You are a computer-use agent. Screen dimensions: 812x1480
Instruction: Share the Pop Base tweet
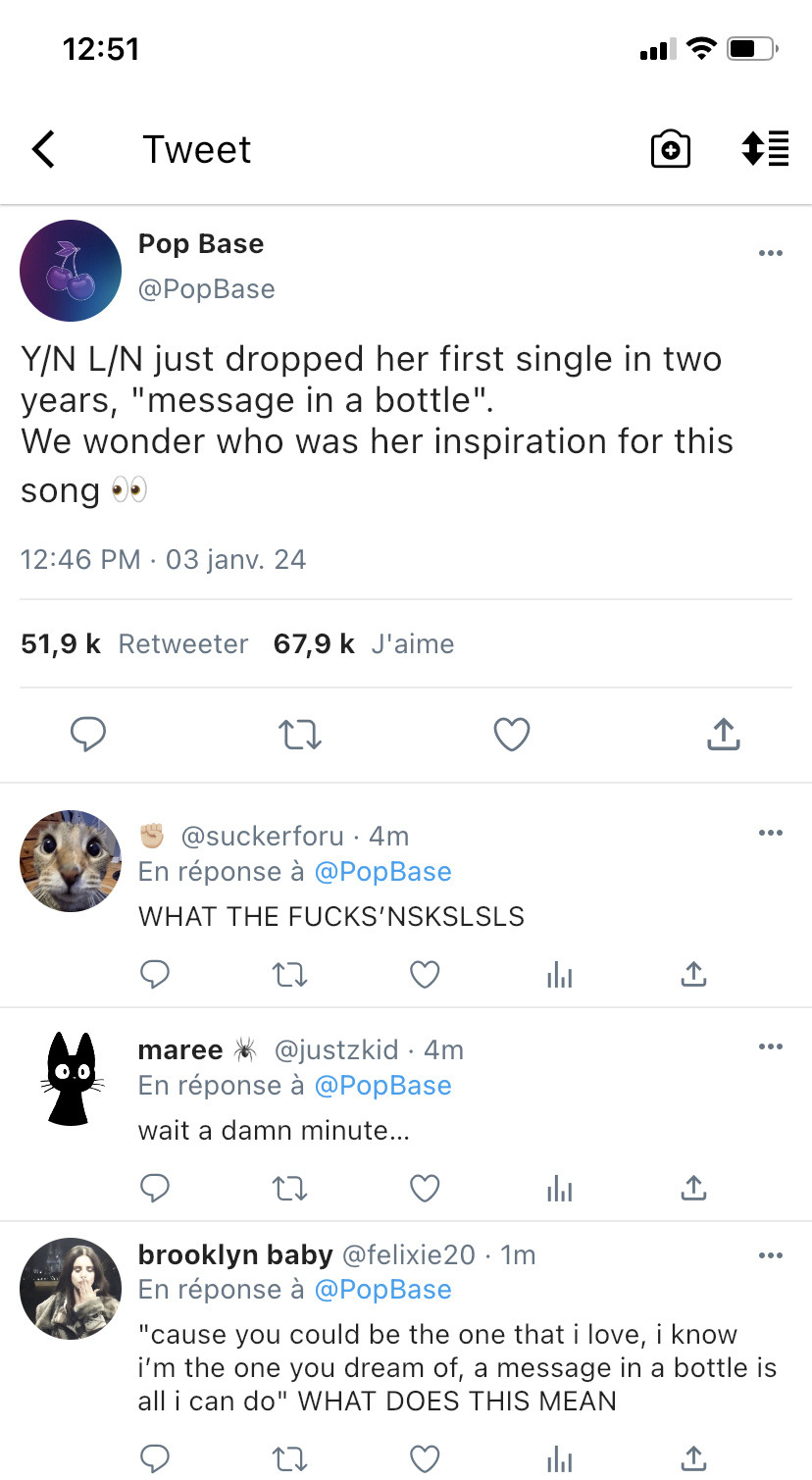pyautogui.click(x=723, y=735)
